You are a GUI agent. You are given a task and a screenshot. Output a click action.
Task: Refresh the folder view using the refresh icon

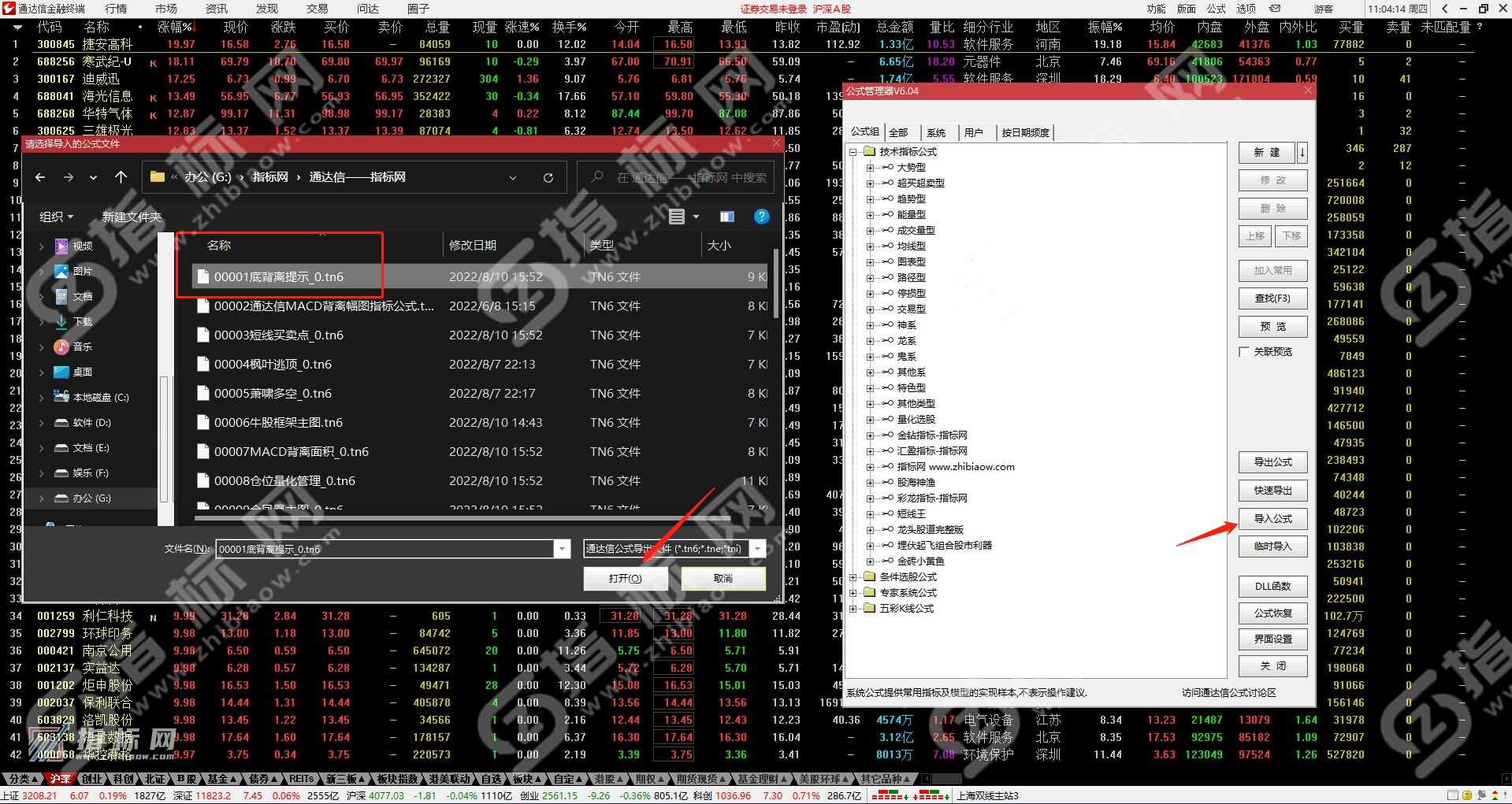[x=548, y=177]
